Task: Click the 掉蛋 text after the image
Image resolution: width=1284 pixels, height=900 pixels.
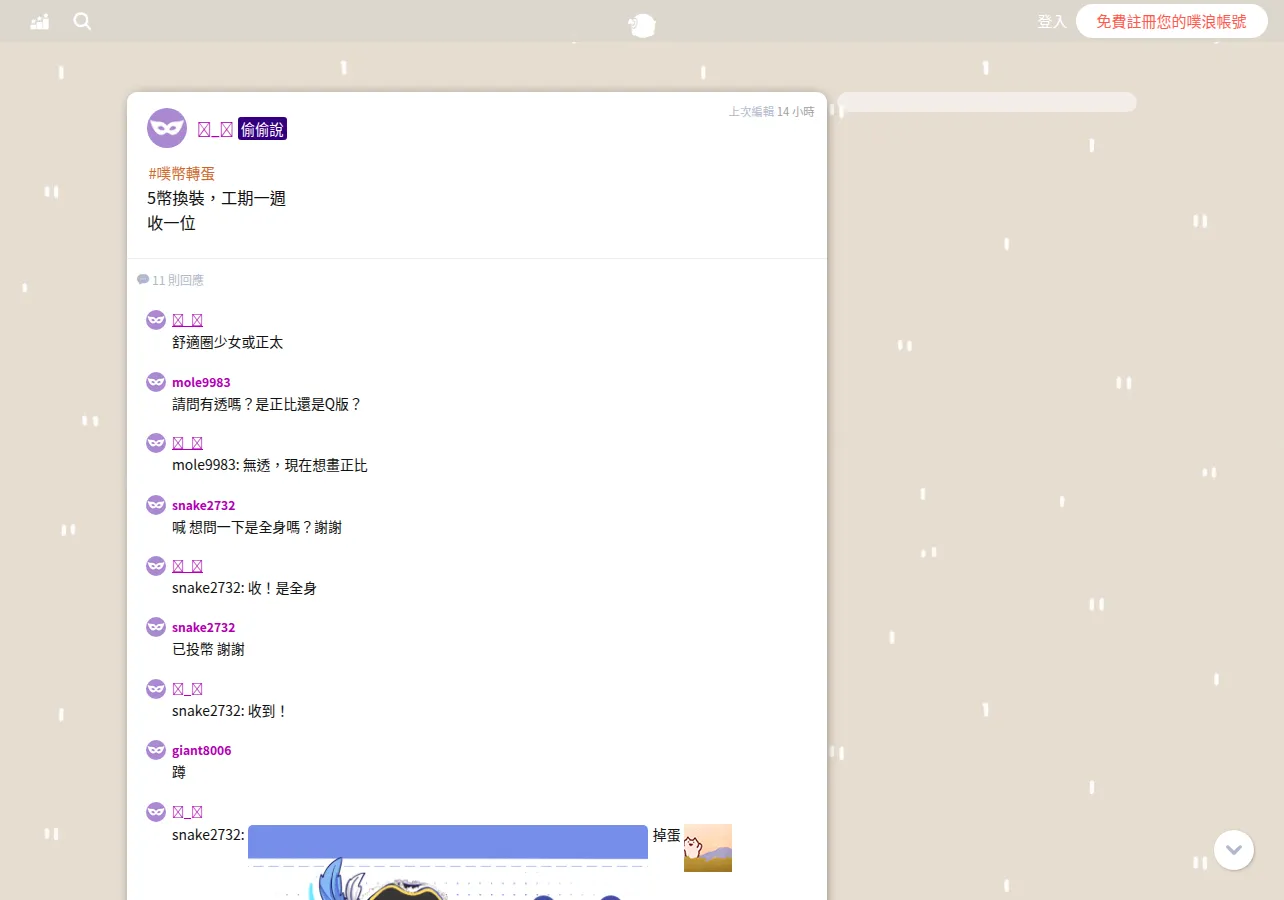Action: point(666,835)
